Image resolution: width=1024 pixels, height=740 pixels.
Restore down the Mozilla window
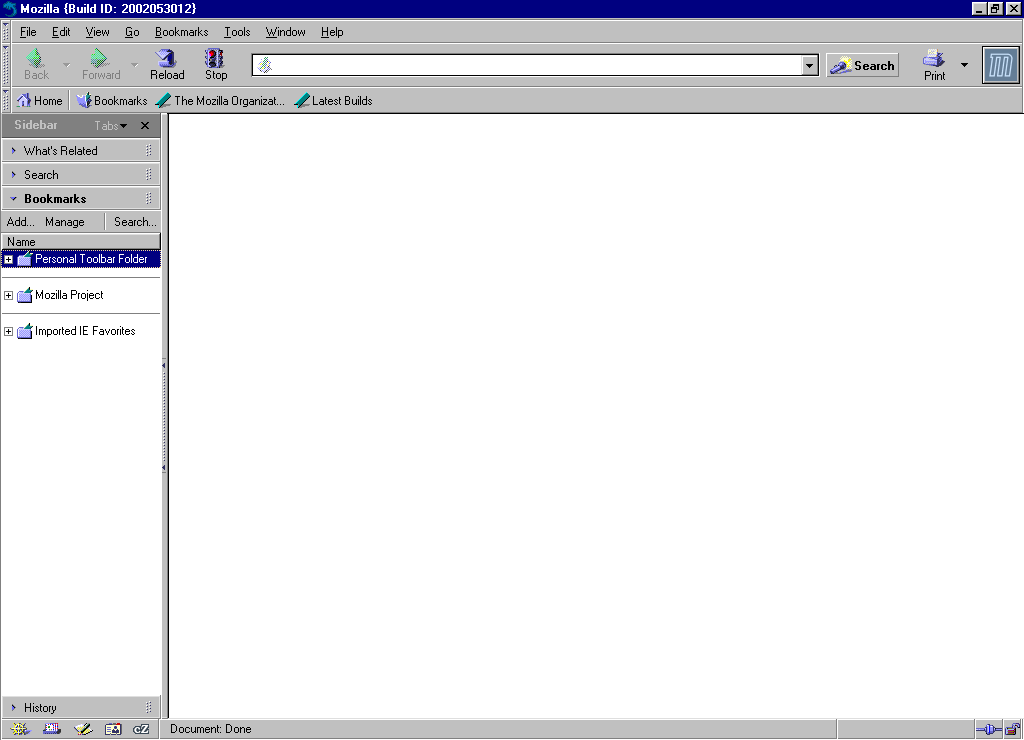(x=995, y=8)
